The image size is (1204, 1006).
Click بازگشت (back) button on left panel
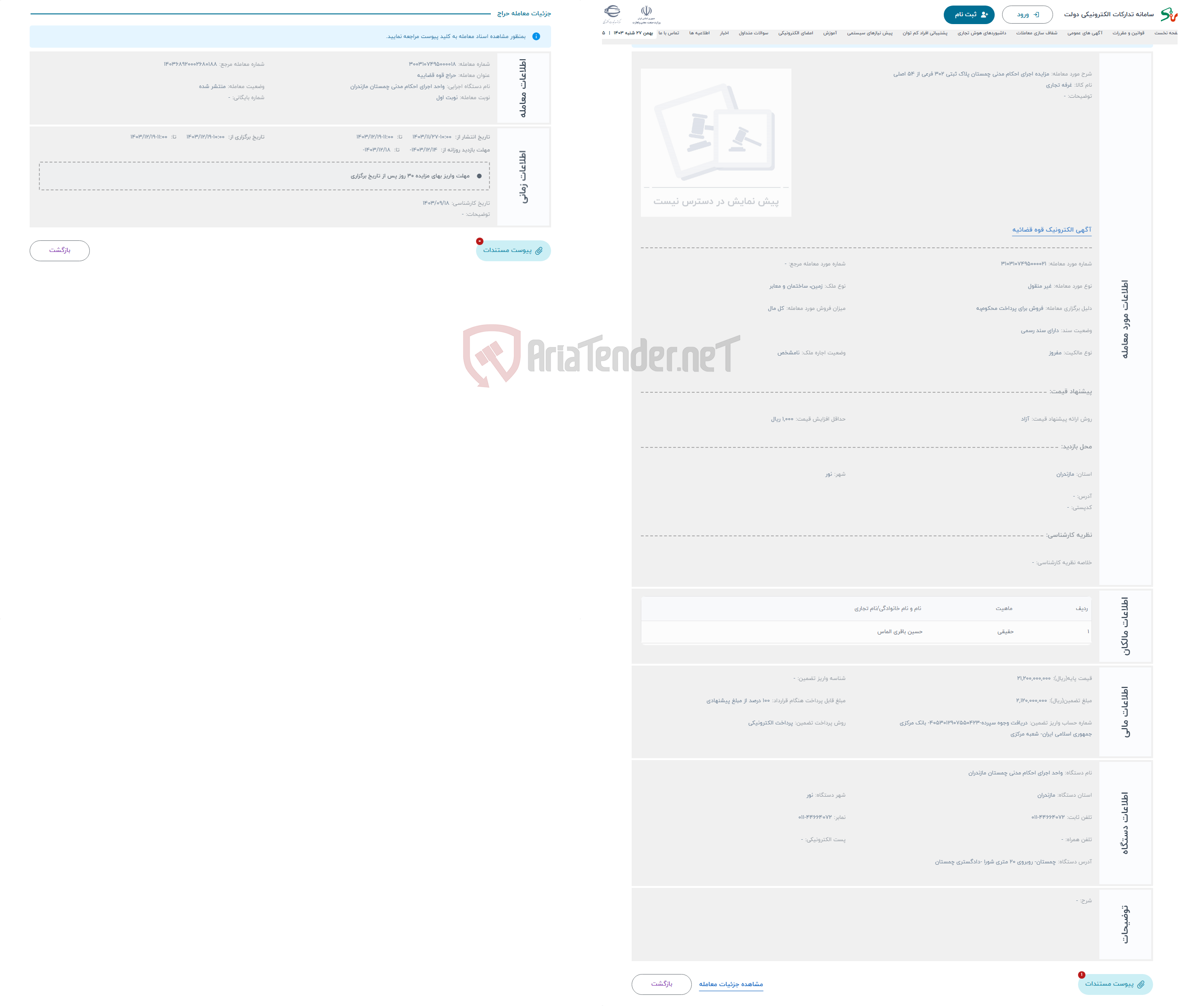[60, 251]
